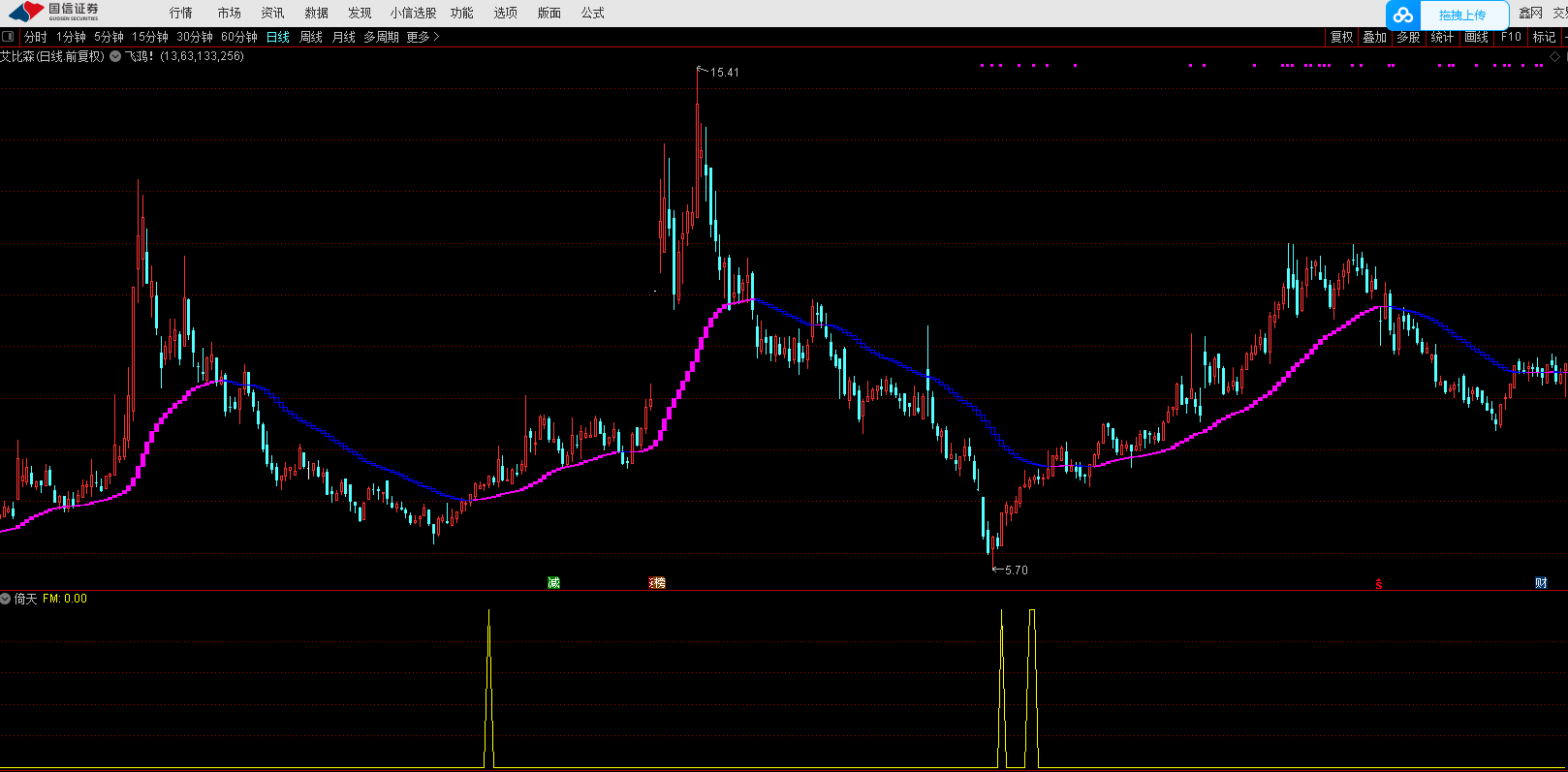Click the F10 button
Screen dimensions: 1568x772
(1511, 37)
